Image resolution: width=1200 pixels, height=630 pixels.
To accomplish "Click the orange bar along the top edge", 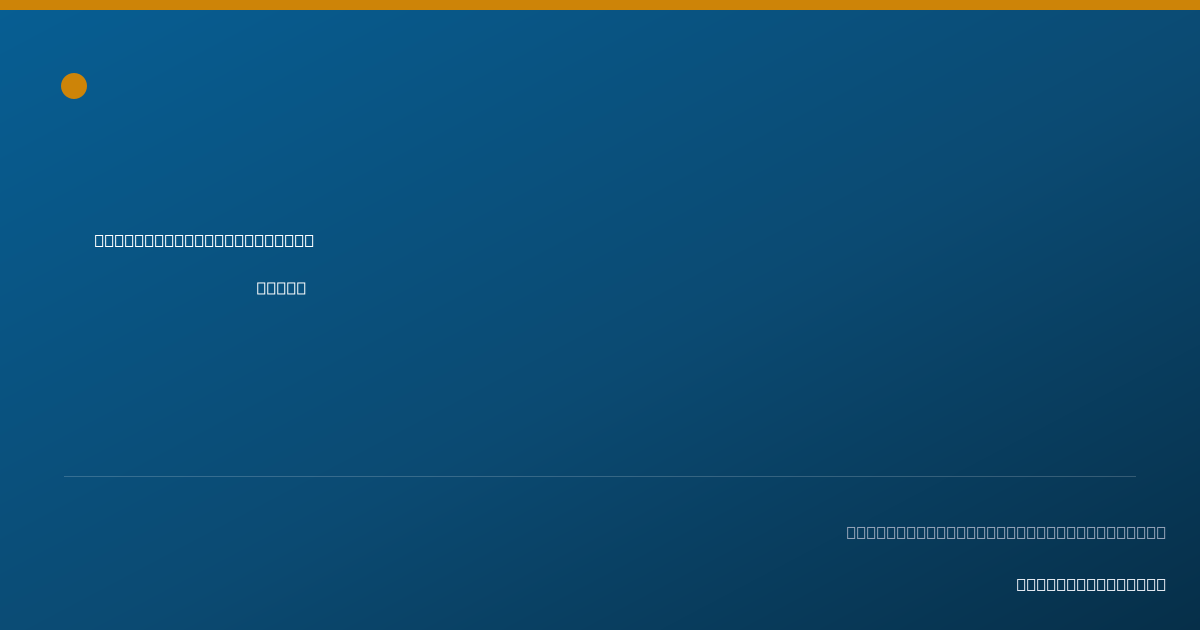I will (600, 5).
